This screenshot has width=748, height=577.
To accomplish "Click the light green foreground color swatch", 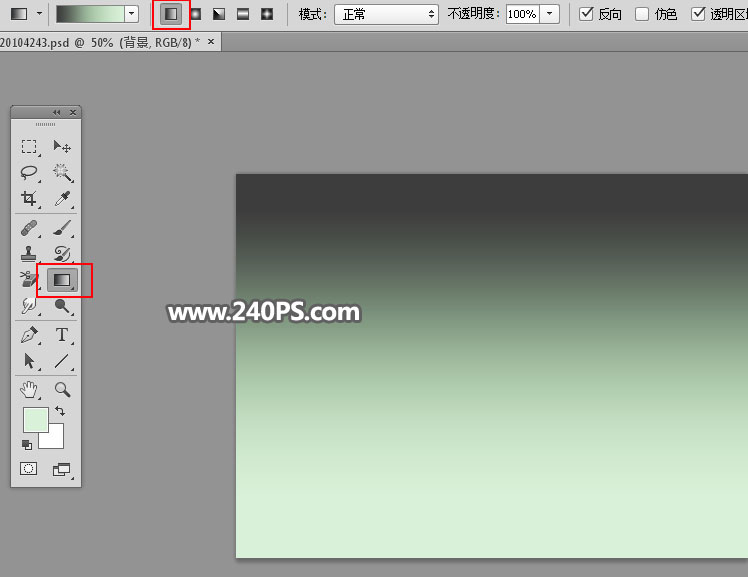I will tap(34, 419).
